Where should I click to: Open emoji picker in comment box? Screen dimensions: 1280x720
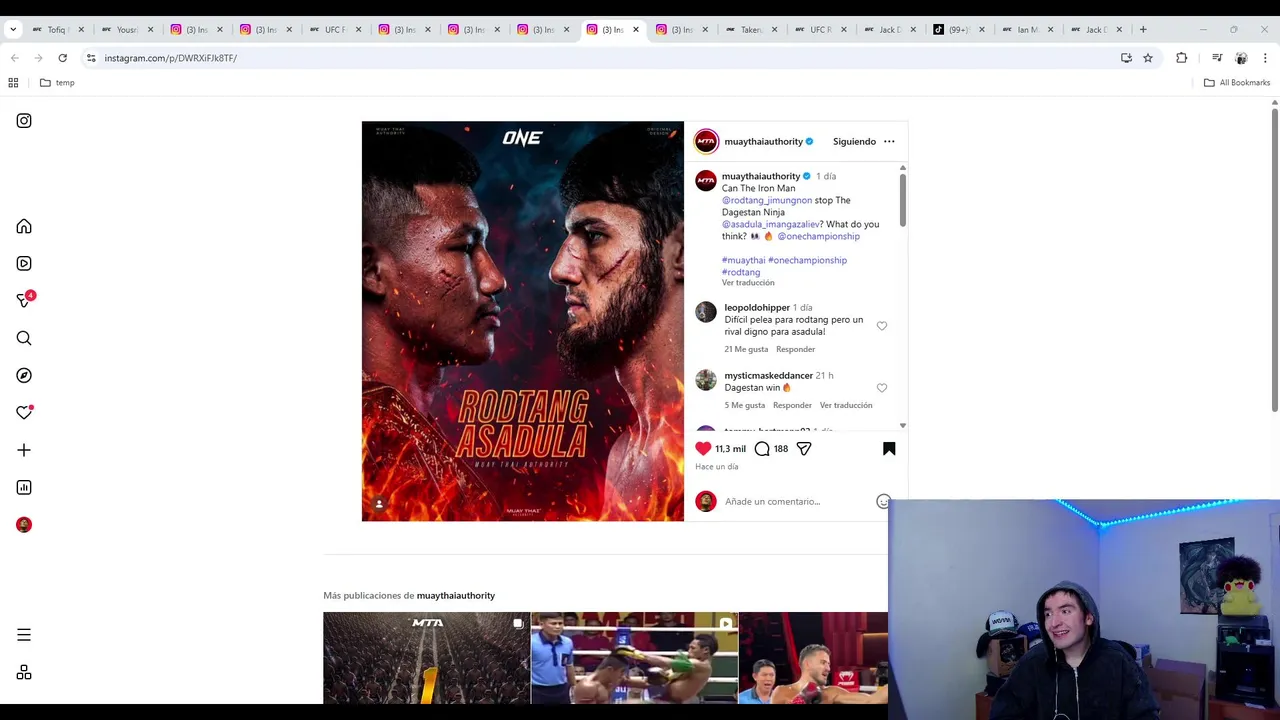(883, 501)
